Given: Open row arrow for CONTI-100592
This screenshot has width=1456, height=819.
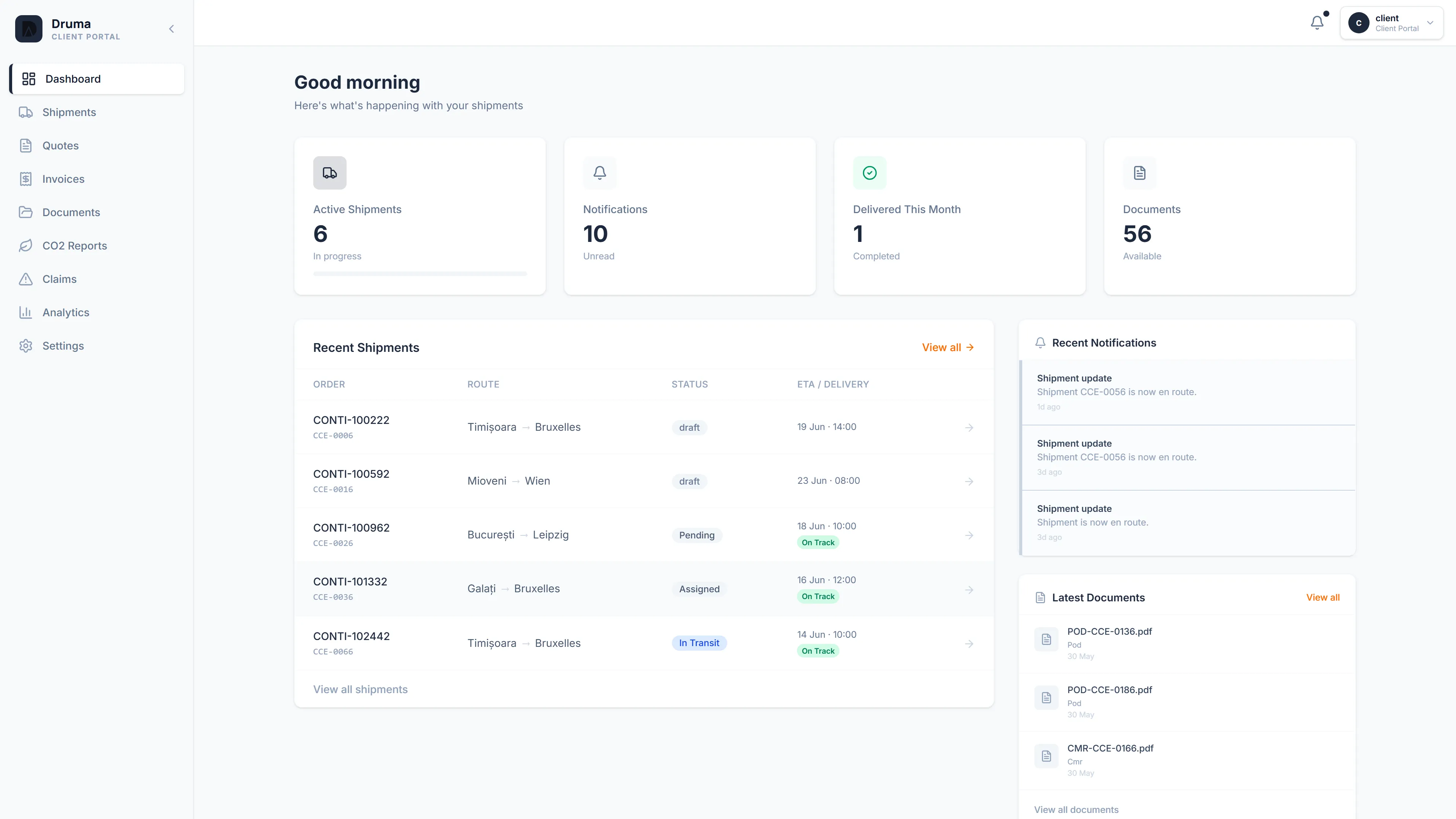Looking at the screenshot, I should pos(969,482).
